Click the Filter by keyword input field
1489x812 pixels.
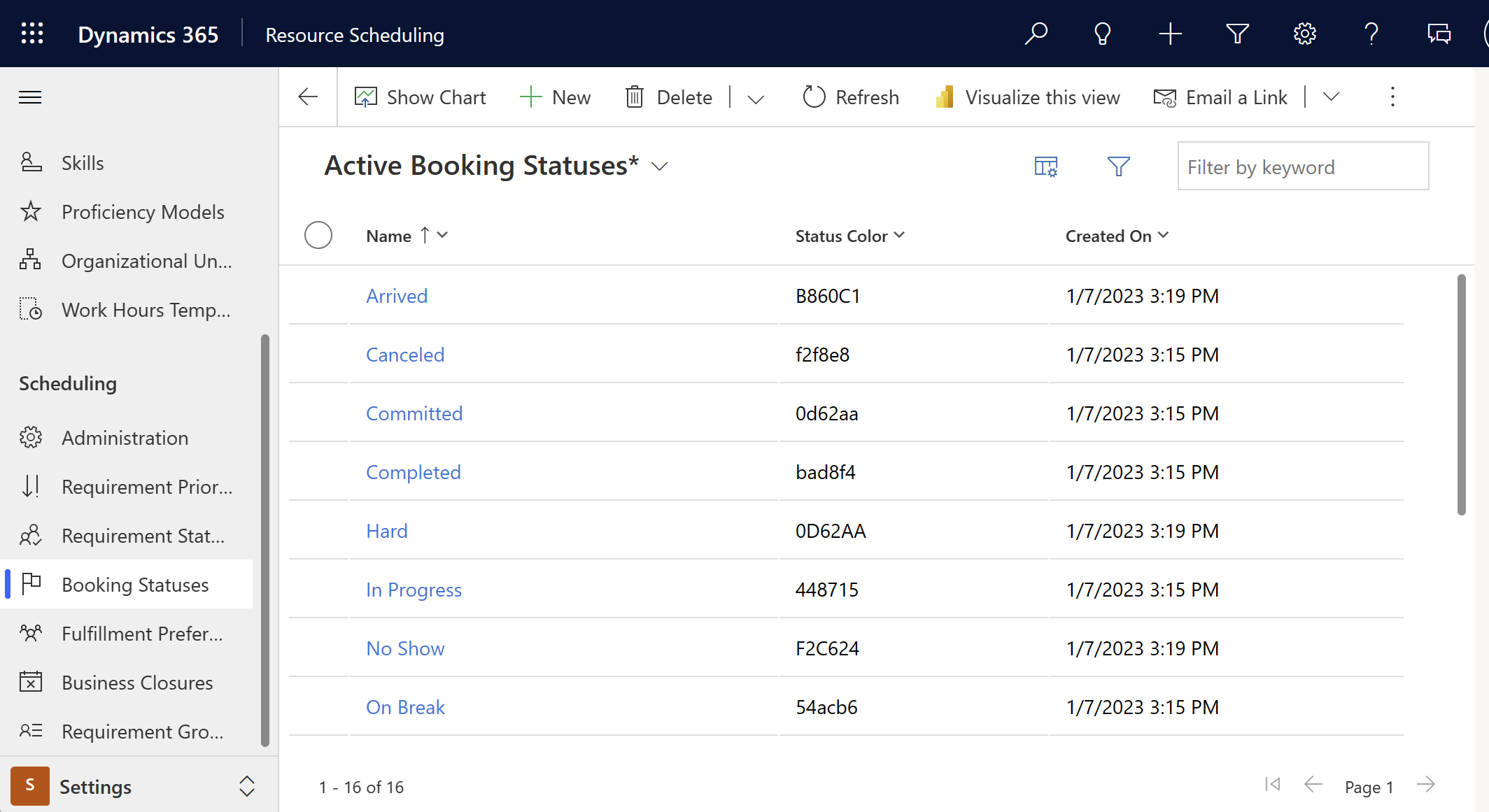(1302, 166)
